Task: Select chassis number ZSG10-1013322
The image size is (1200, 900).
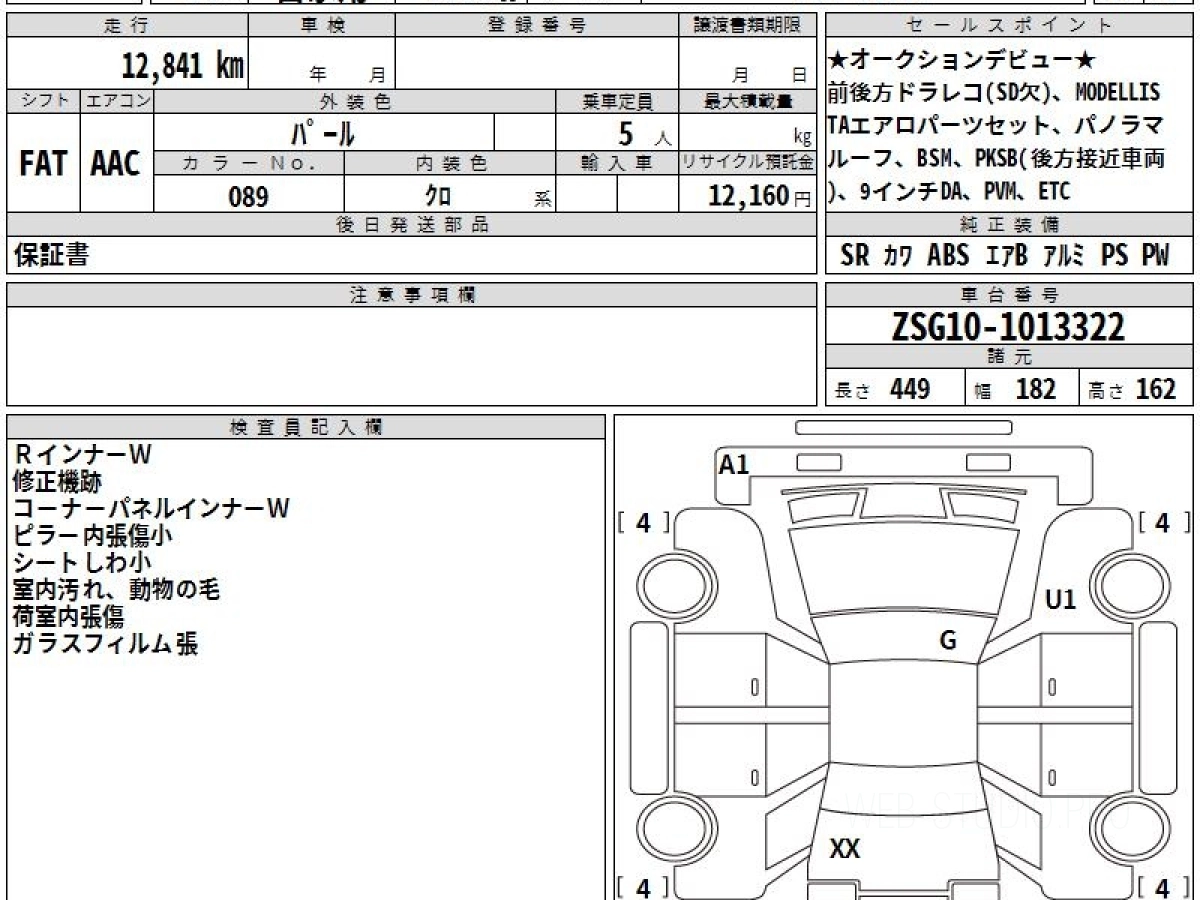Action: (x=1009, y=326)
